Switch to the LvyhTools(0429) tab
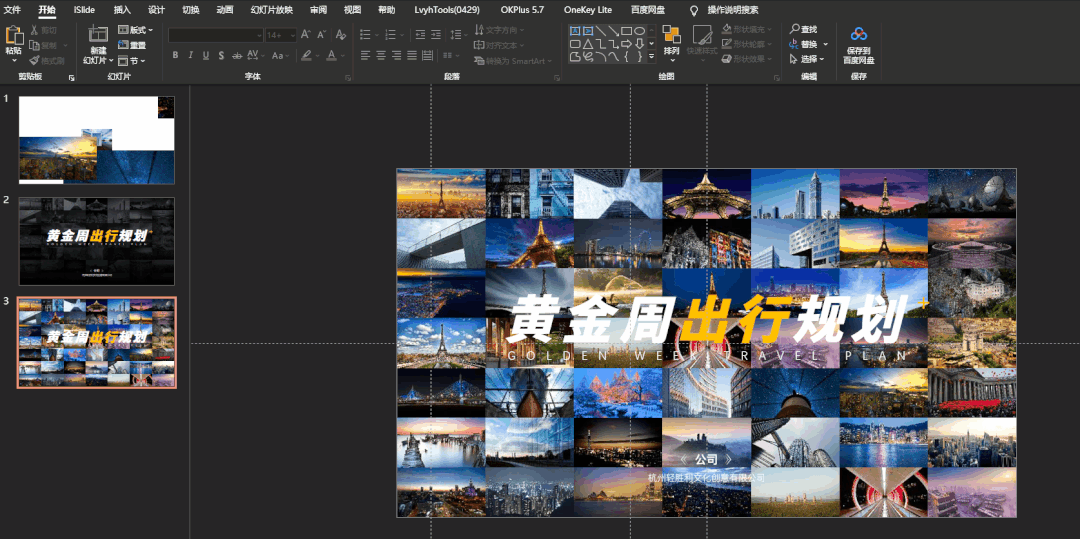1080x539 pixels. point(447,10)
